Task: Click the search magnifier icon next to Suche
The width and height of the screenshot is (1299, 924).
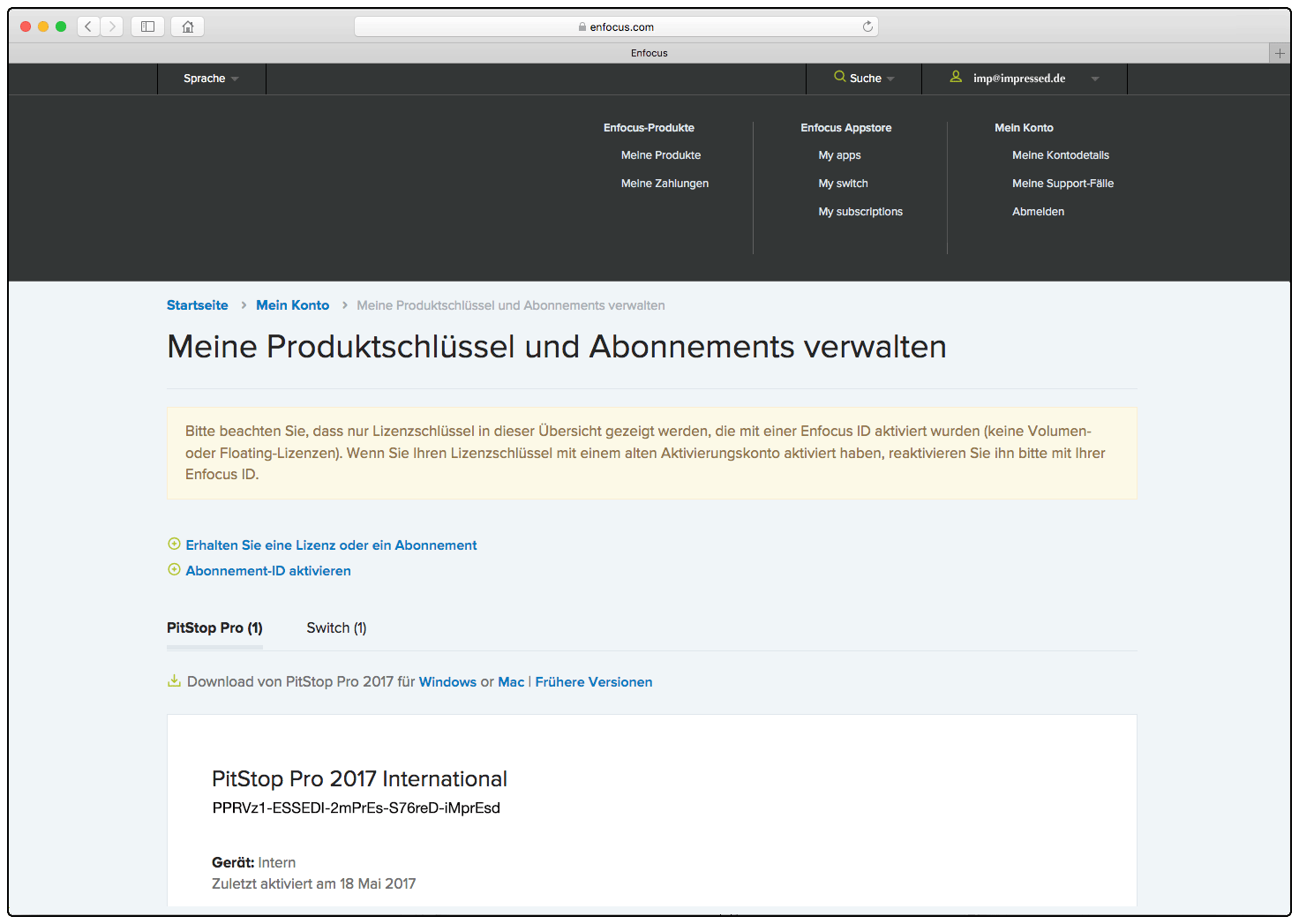Action: click(838, 78)
